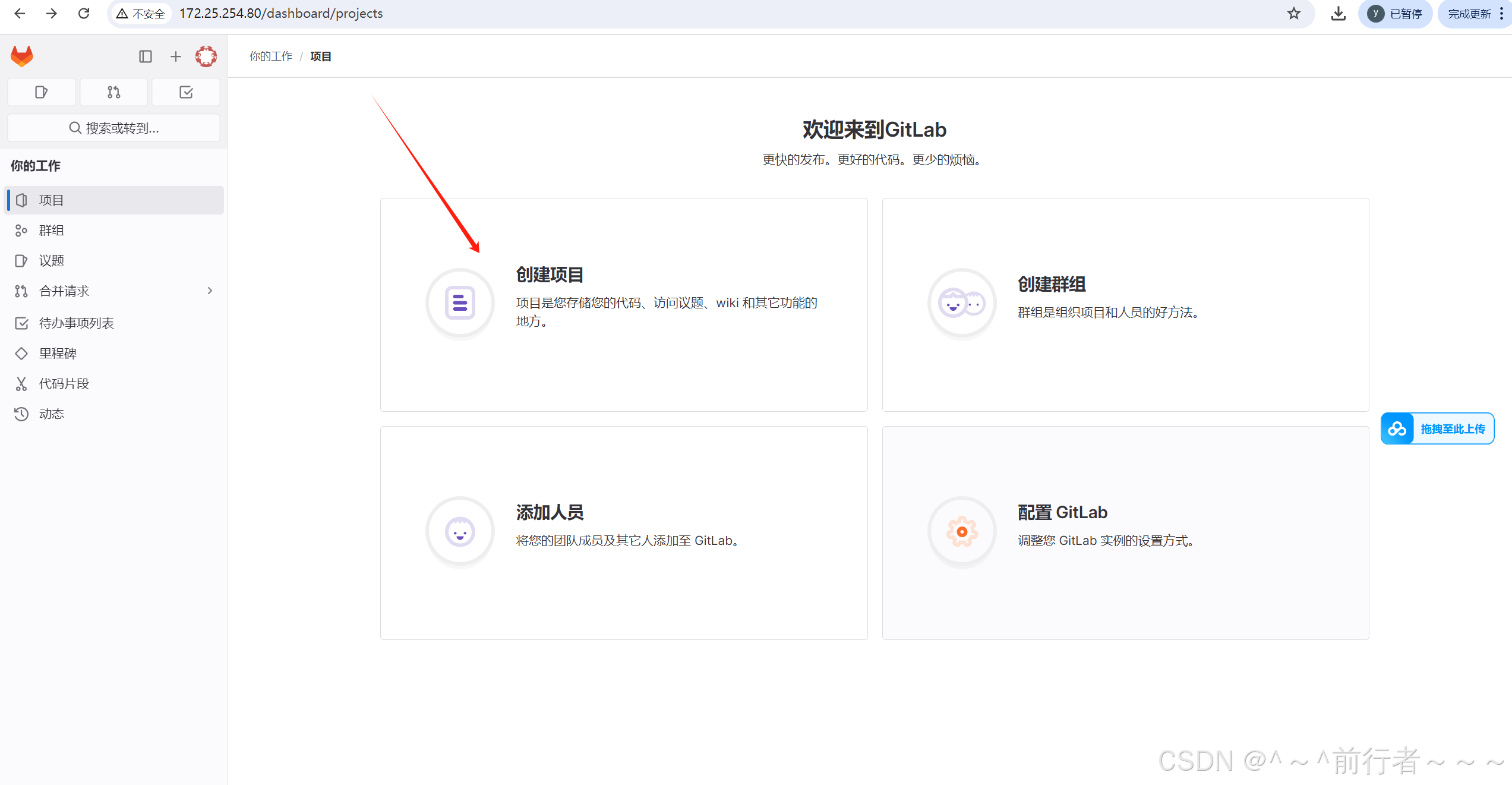
Task: Select 议题 in the sidebar
Action: click(x=114, y=261)
